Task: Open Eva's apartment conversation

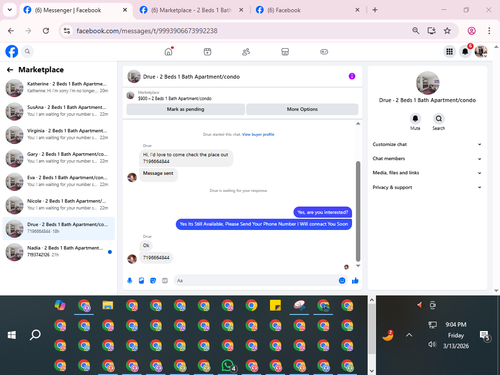Action: (58, 182)
